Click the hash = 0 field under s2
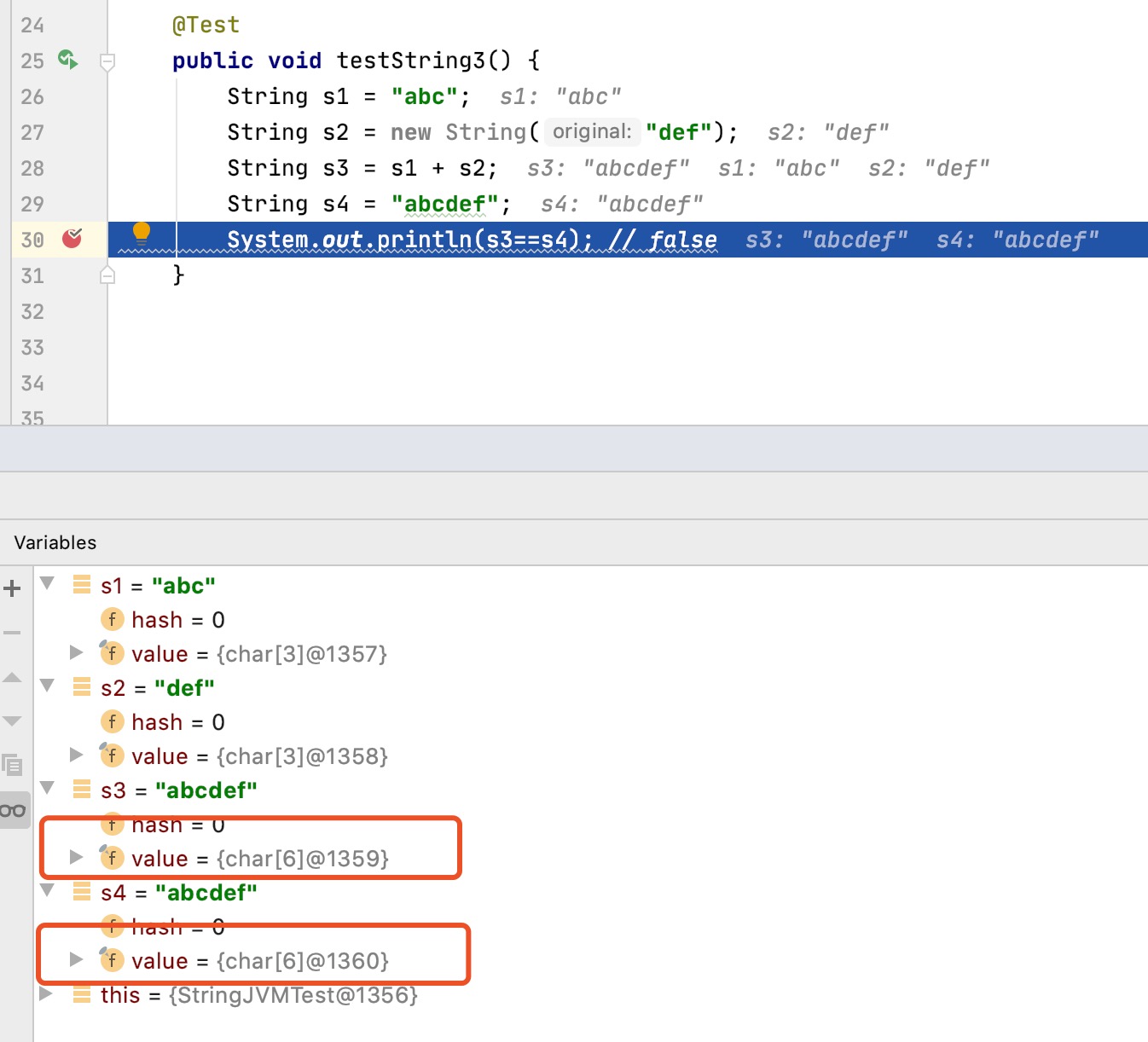The width and height of the screenshot is (1148, 1042). click(x=177, y=721)
